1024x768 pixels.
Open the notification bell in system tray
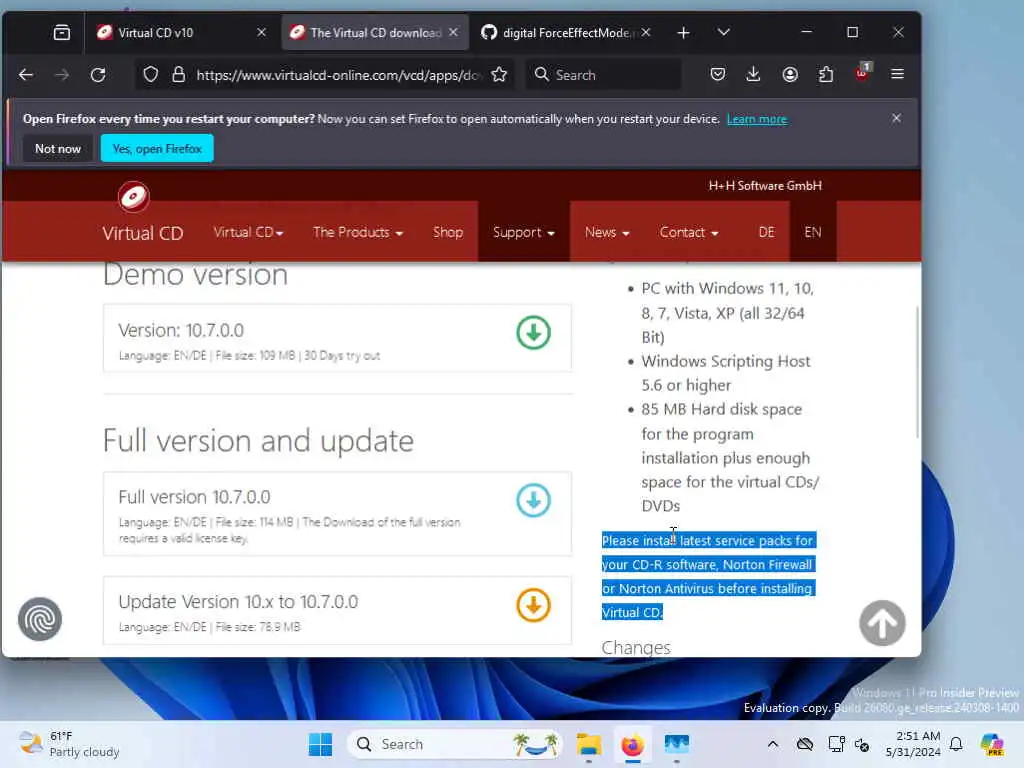[956, 744]
